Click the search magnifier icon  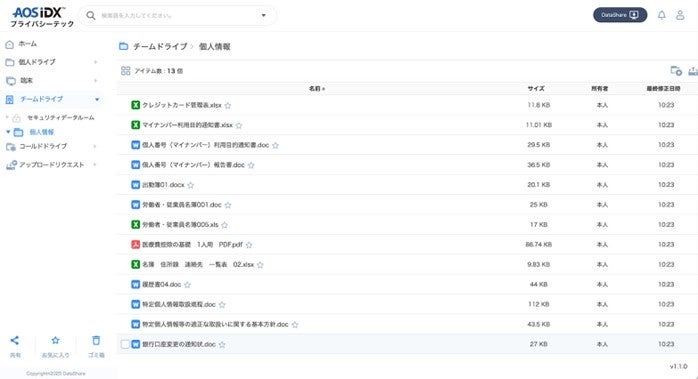coord(91,16)
